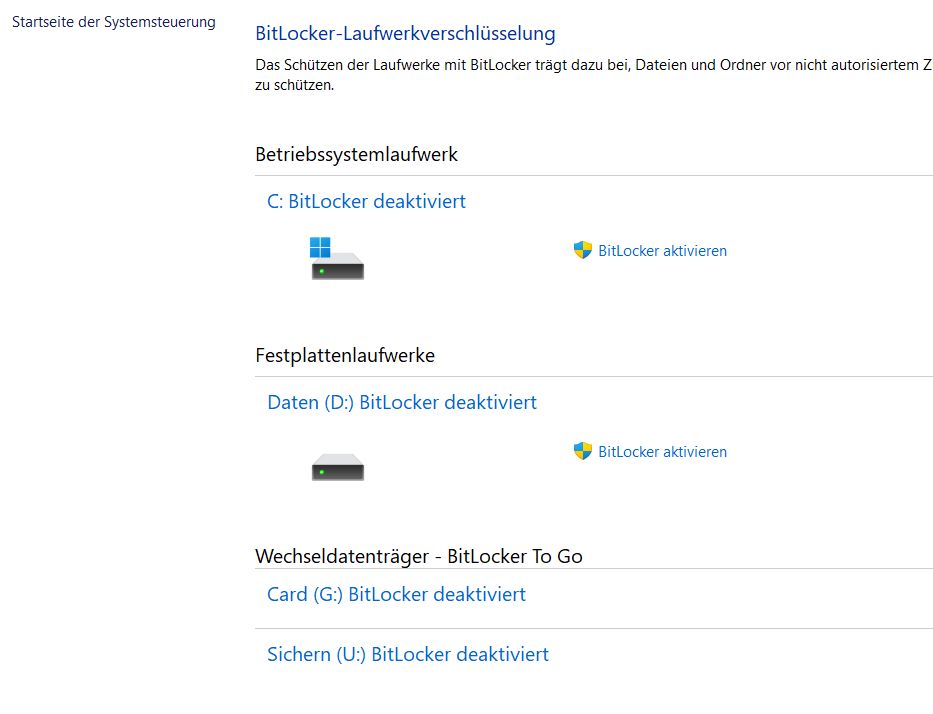Click the Daten (D:) hard drive icon
This screenshot has height=714, width=933.
click(x=338, y=467)
